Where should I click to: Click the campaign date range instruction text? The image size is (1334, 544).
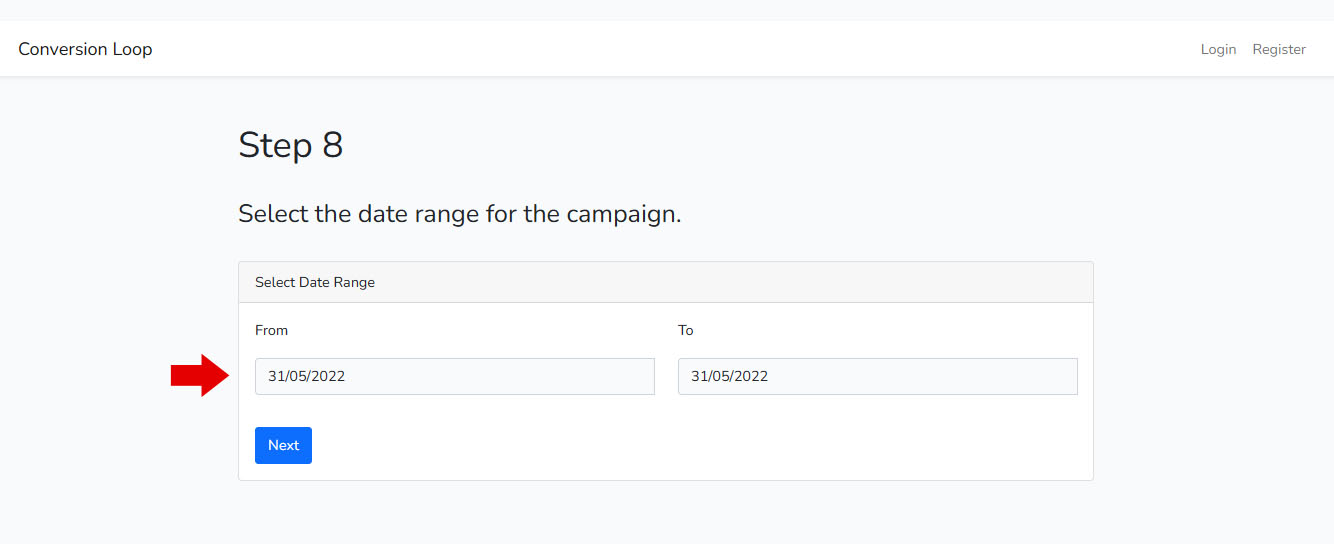tap(459, 214)
